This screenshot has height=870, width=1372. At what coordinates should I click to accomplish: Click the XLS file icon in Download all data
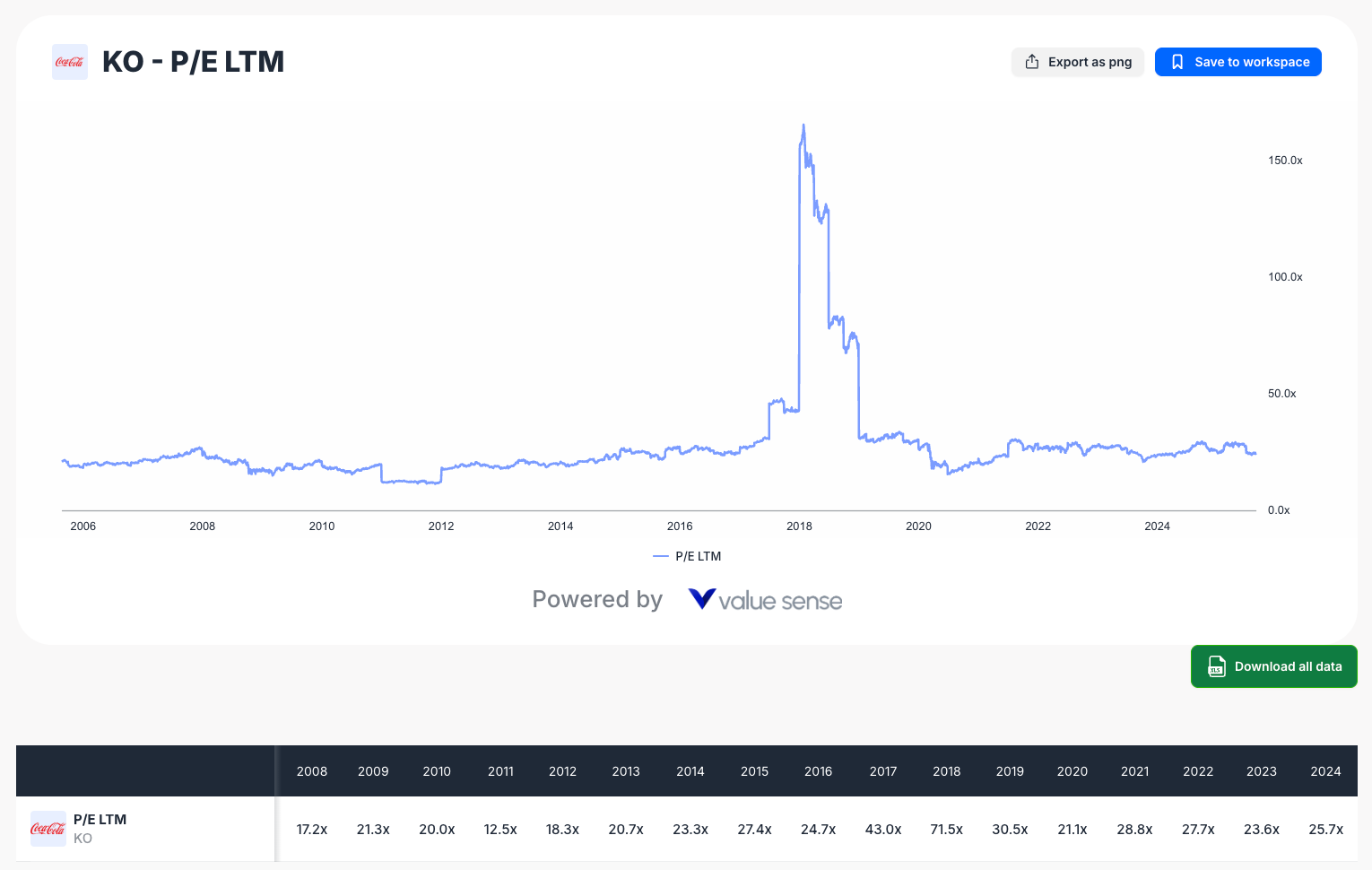(1216, 666)
